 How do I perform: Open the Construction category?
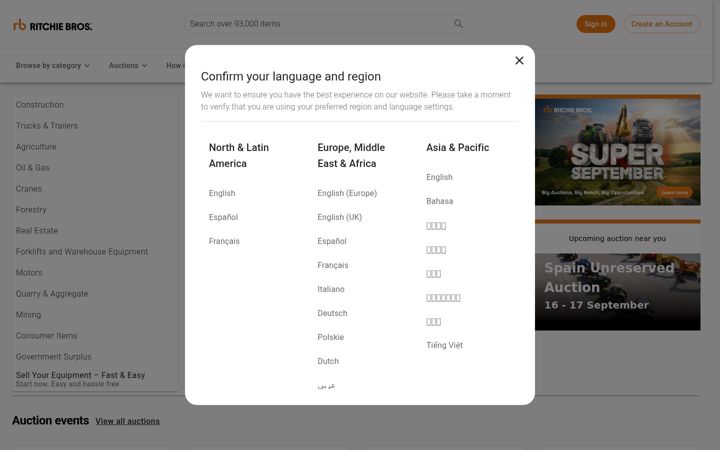click(39, 105)
